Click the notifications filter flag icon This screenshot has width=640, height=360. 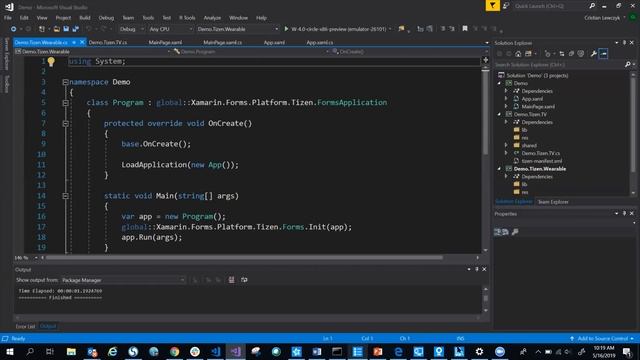tap(493, 6)
